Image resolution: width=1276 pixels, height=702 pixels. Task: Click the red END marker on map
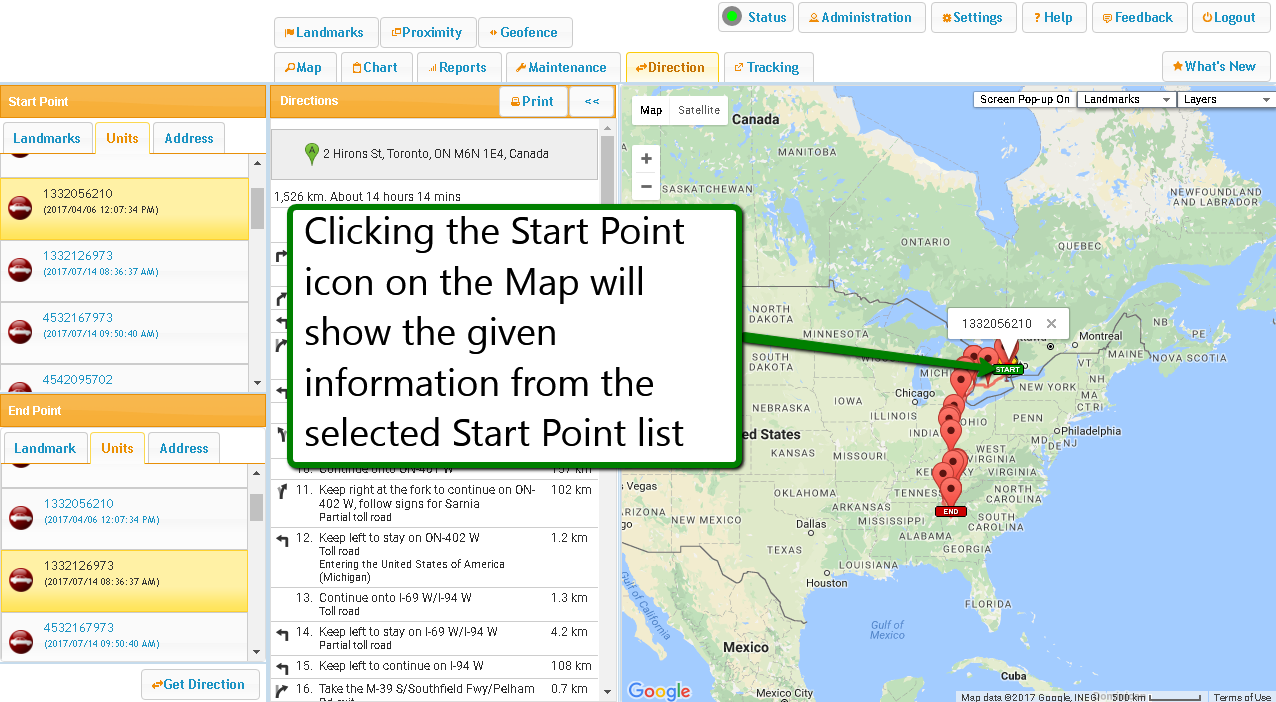[x=950, y=511]
